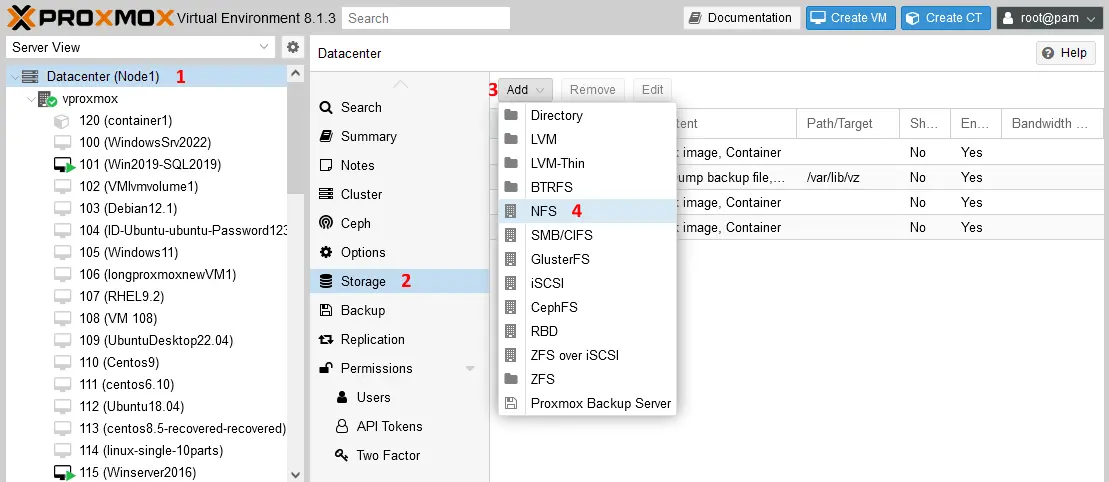Click running VM icon for 101 (Win2019-SQL2019)
The height and width of the screenshot is (482, 1109).
coord(64,165)
